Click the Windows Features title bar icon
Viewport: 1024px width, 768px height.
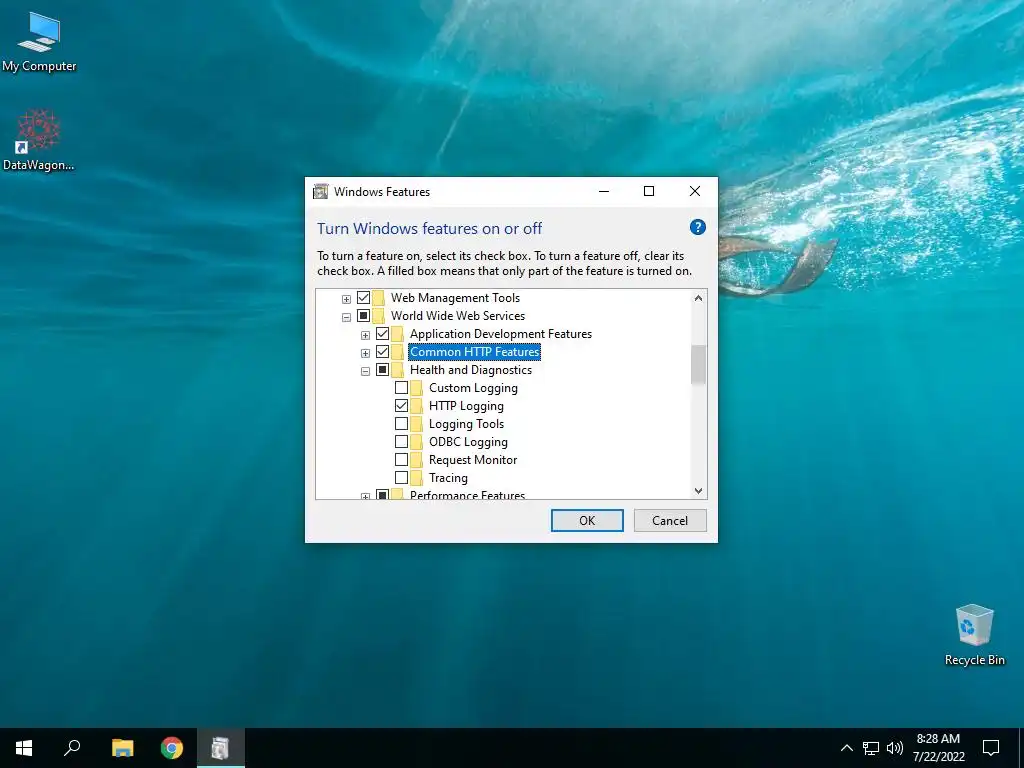321,191
